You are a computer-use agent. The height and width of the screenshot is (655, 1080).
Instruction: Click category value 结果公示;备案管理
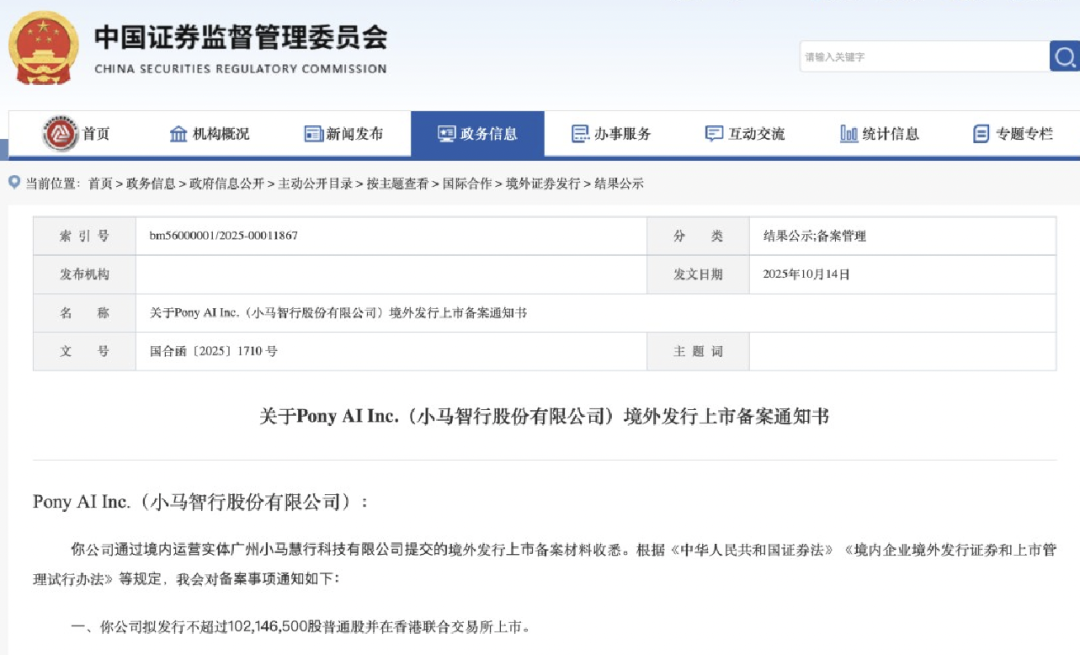coord(814,236)
